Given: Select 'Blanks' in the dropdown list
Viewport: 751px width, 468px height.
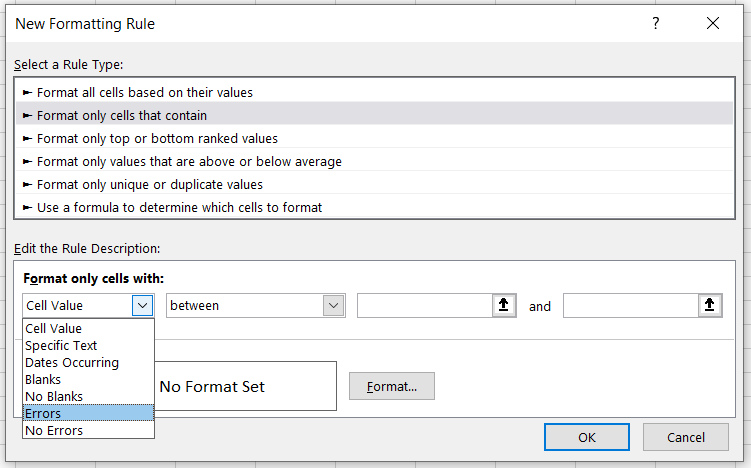Looking at the screenshot, I should click(43, 380).
